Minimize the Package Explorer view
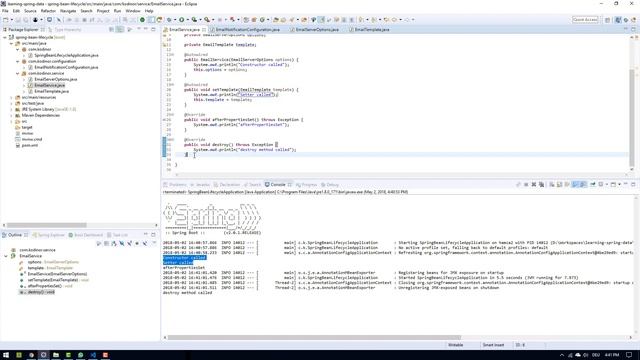640x360 pixels. tap(146, 29)
